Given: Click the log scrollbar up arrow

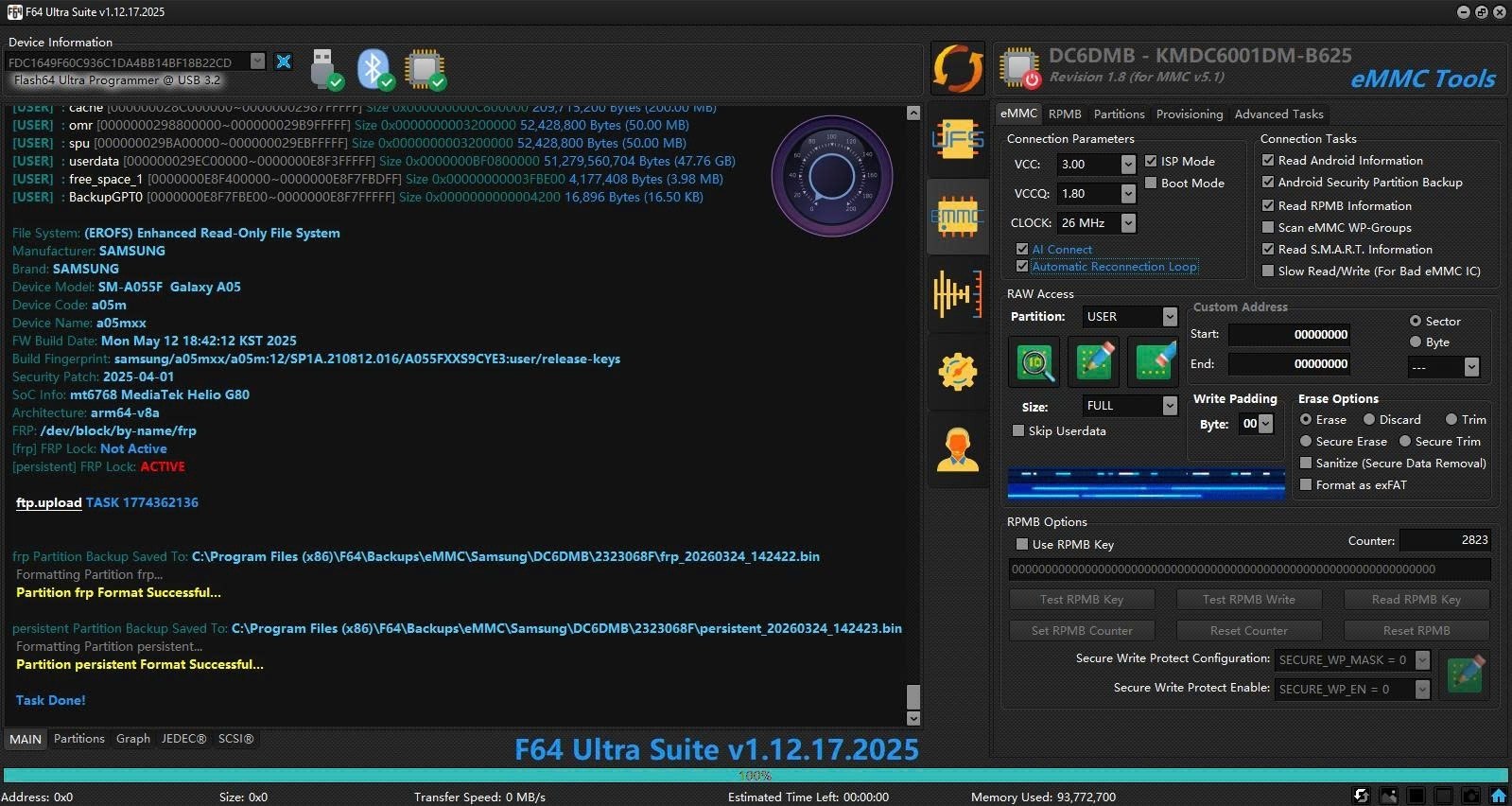Looking at the screenshot, I should point(913,114).
